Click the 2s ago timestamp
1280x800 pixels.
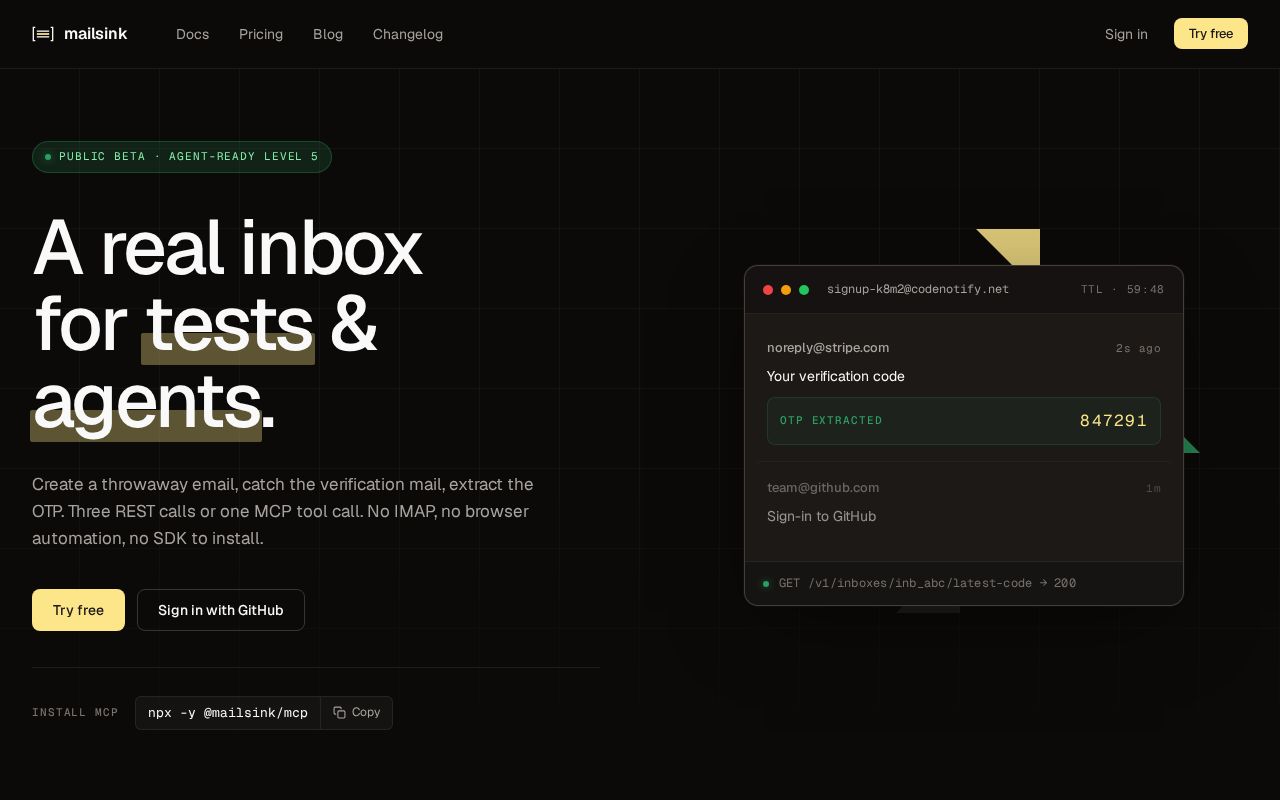(x=1138, y=349)
